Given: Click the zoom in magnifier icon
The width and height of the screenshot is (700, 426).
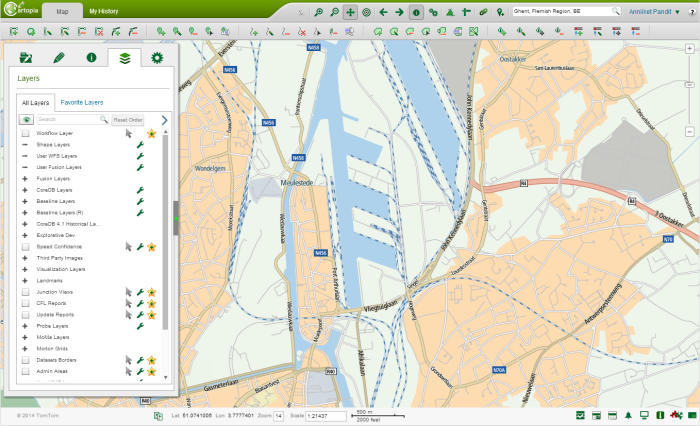Looking at the screenshot, I should (x=316, y=13).
